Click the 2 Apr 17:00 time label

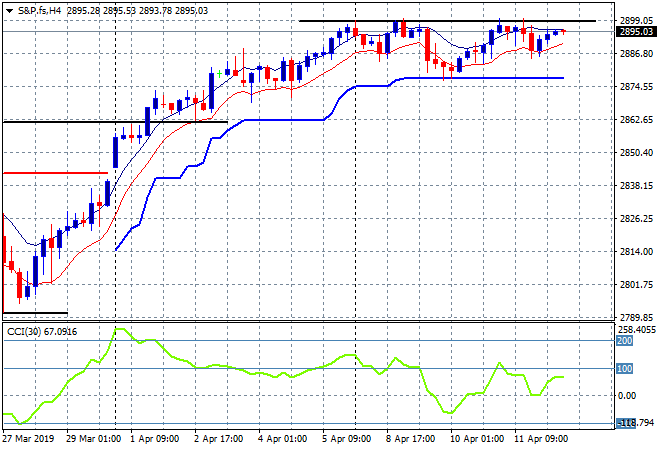pyautogui.click(x=218, y=439)
